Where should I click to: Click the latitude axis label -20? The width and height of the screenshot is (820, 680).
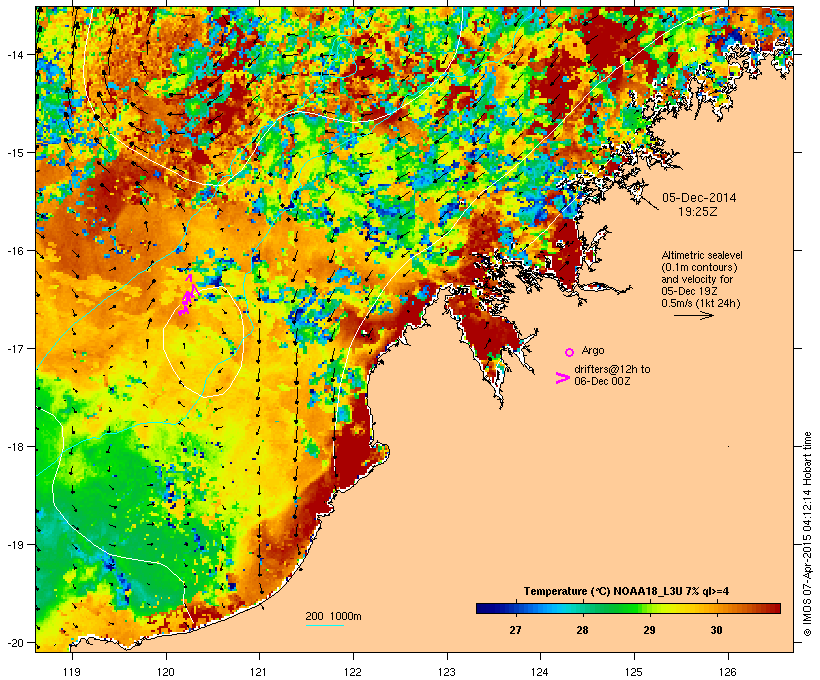15,643
